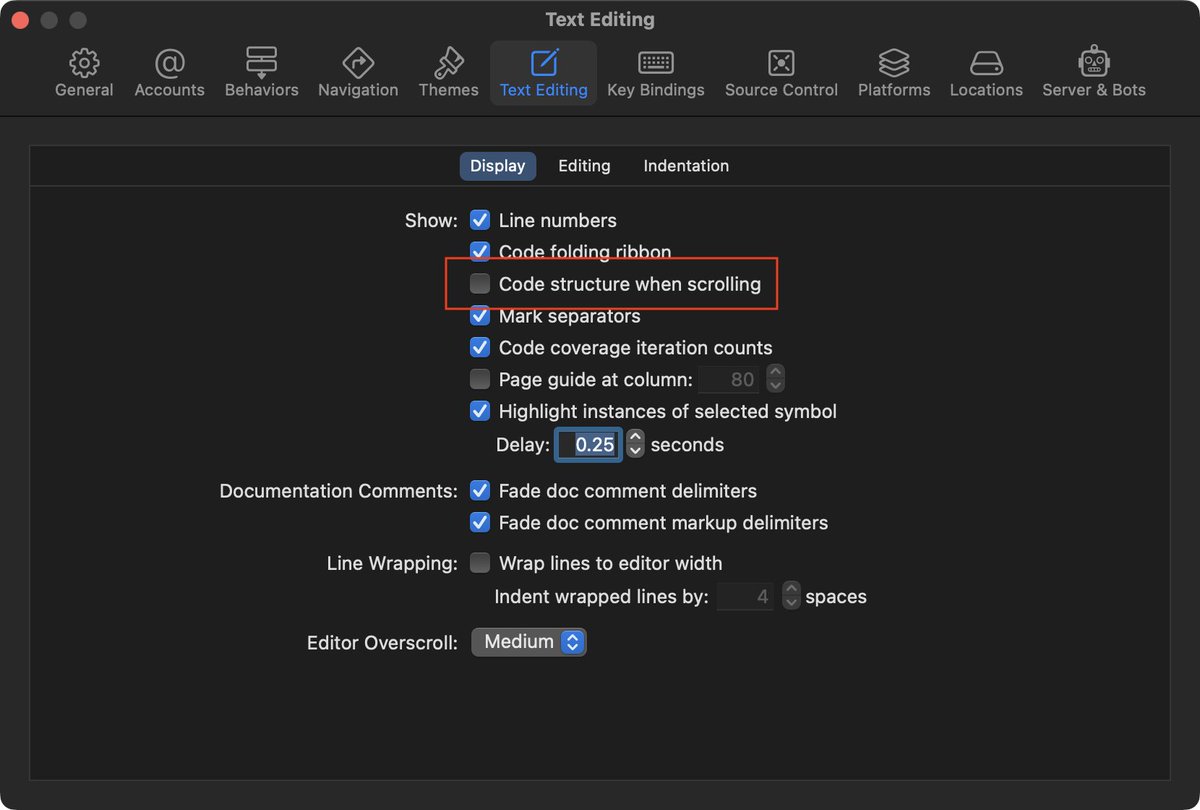Click the Delay seconds stepper arrows
The height and width of the screenshot is (810, 1200).
tap(635, 444)
